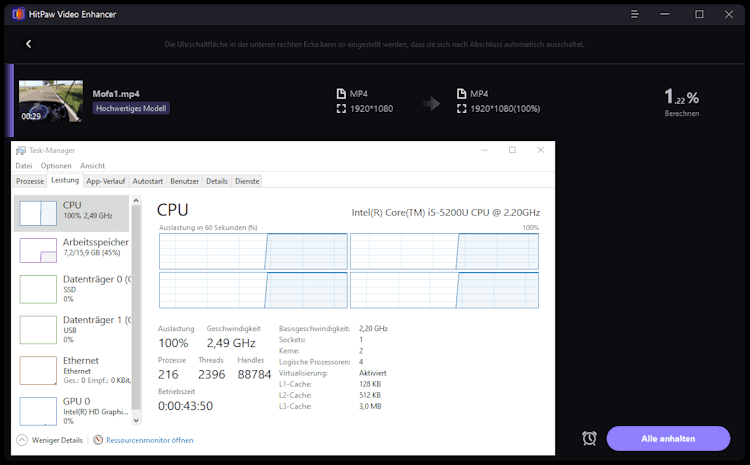The height and width of the screenshot is (465, 750).
Task: Select the Ethernet performance entry
Action: click(x=72, y=369)
